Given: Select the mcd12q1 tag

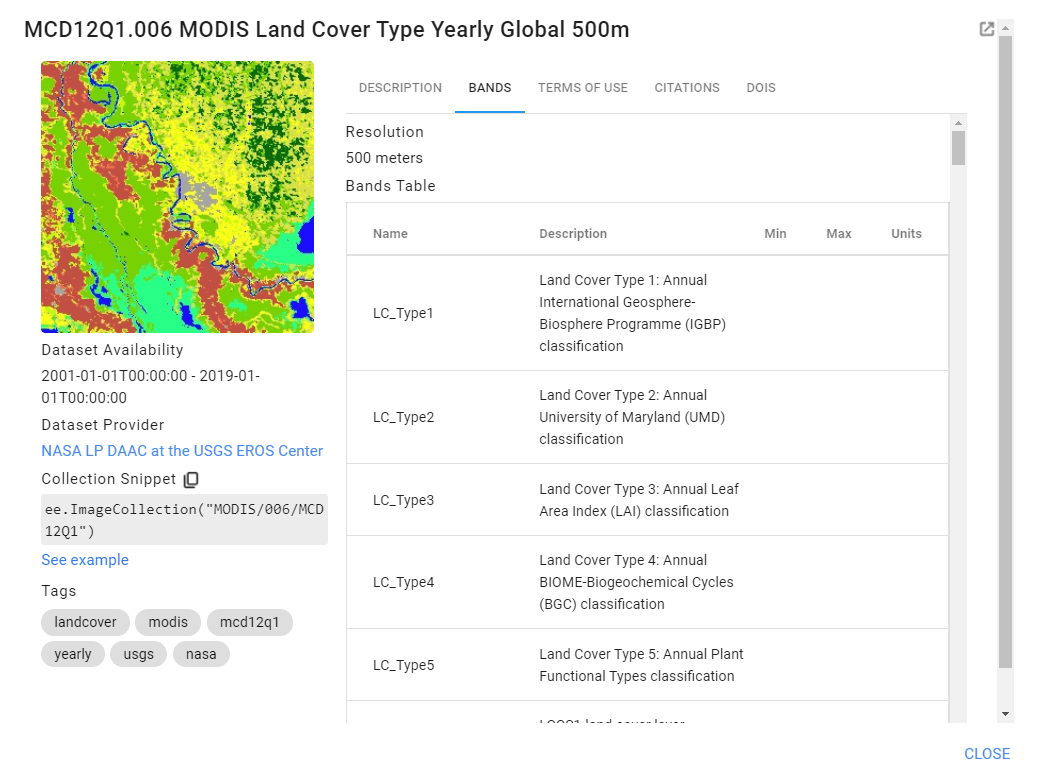Looking at the screenshot, I should point(249,622).
